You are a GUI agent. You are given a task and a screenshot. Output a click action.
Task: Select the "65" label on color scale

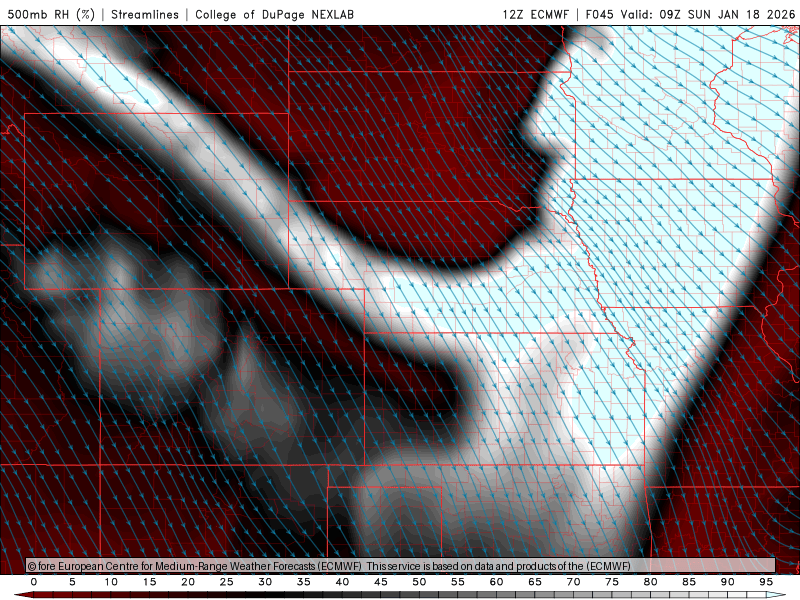click(x=535, y=582)
